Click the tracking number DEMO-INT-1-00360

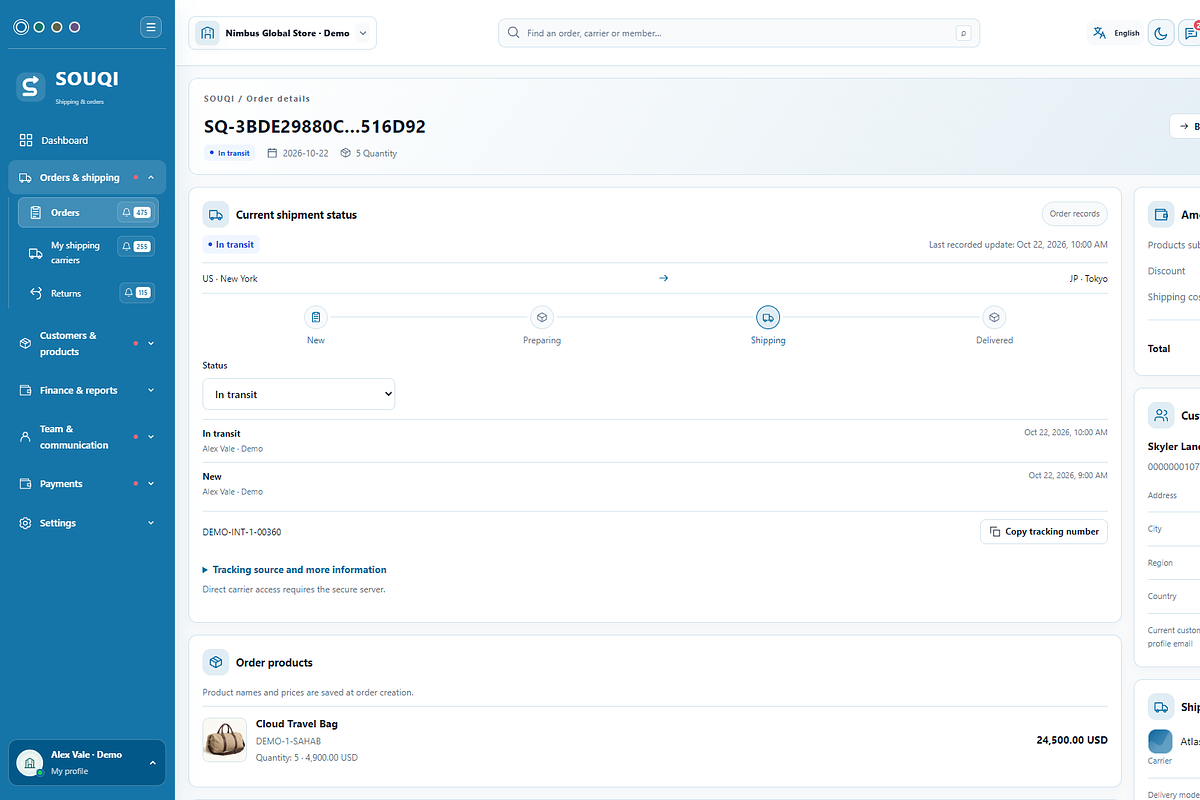click(x=242, y=532)
